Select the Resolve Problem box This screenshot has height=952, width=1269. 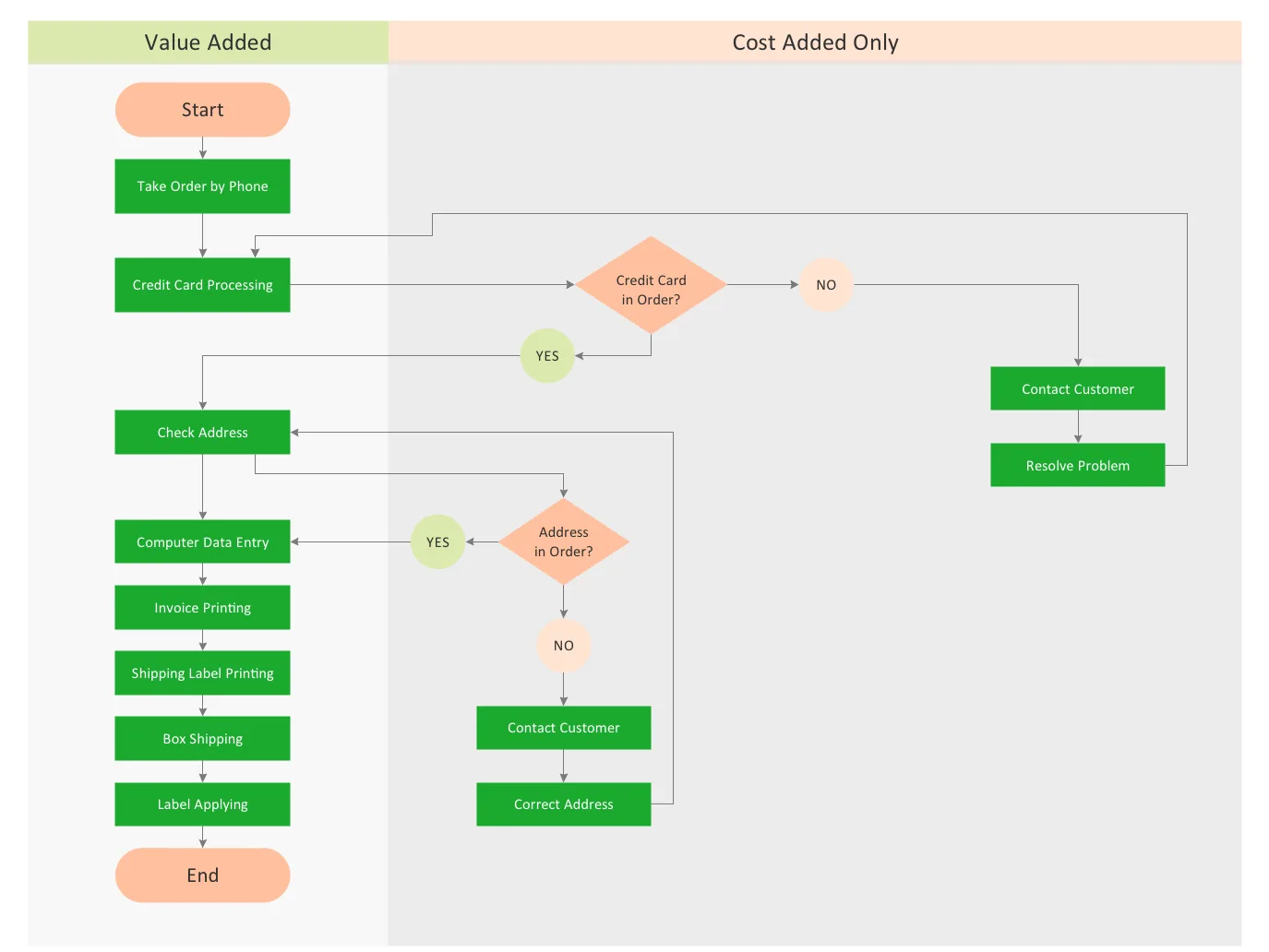1077,466
